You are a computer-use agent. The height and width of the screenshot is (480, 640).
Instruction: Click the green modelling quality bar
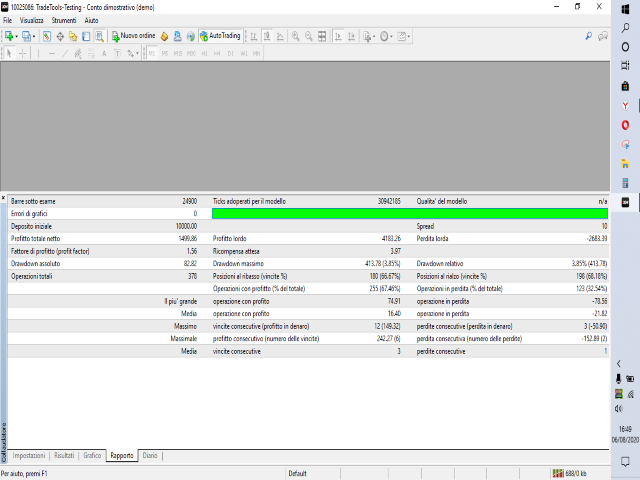[410, 213]
